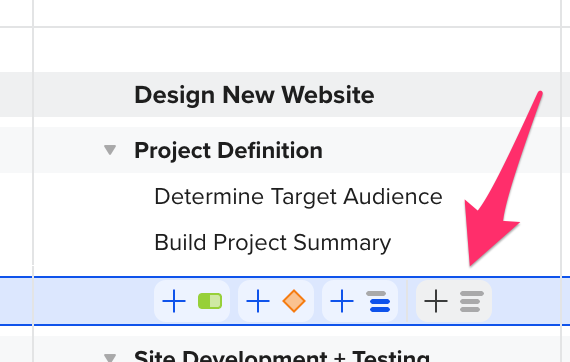Image resolution: width=570 pixels, height=362 pixels.
Task: Click the add task button with green bar
Action: click(192, 301)
